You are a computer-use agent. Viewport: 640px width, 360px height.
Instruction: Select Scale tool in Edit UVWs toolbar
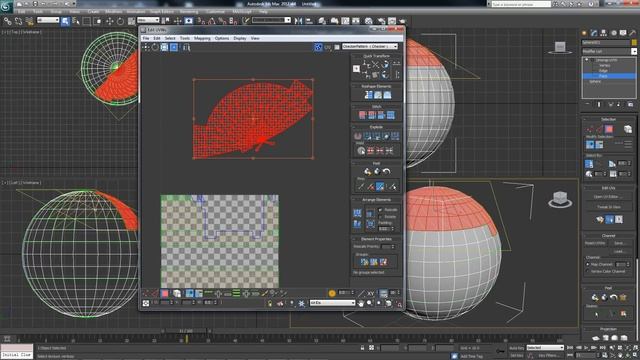(164, 47)
